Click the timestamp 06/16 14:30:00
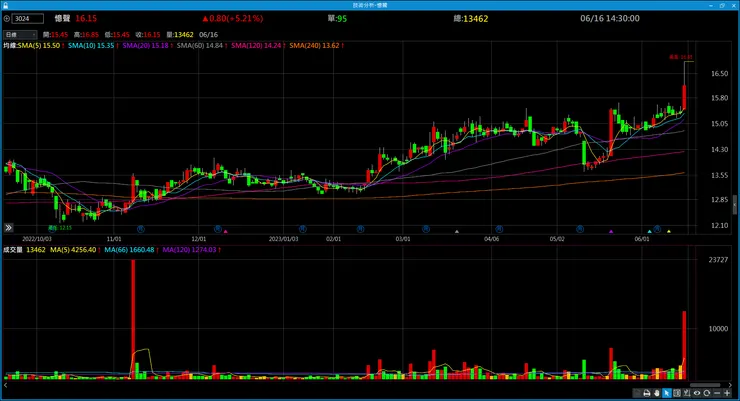 coord(610,18)
